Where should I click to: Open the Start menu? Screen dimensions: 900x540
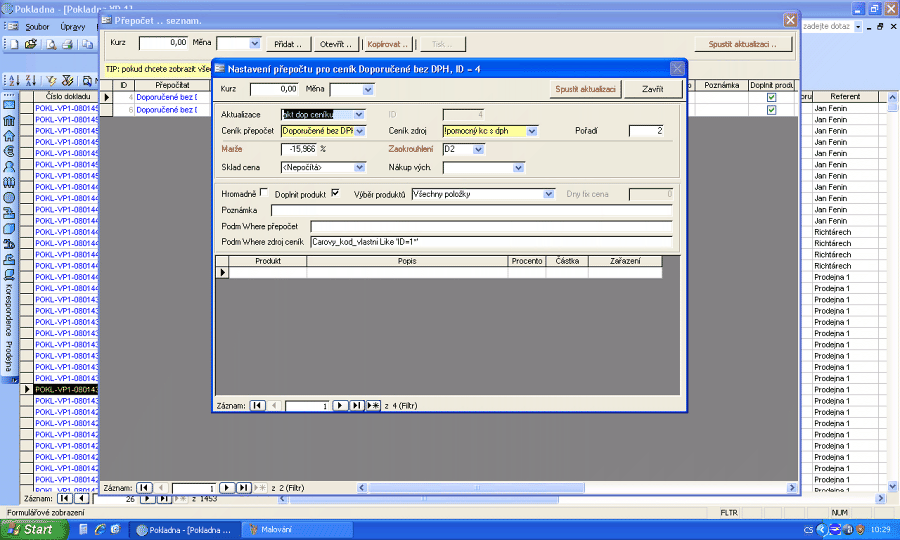[x=32, y=529]
